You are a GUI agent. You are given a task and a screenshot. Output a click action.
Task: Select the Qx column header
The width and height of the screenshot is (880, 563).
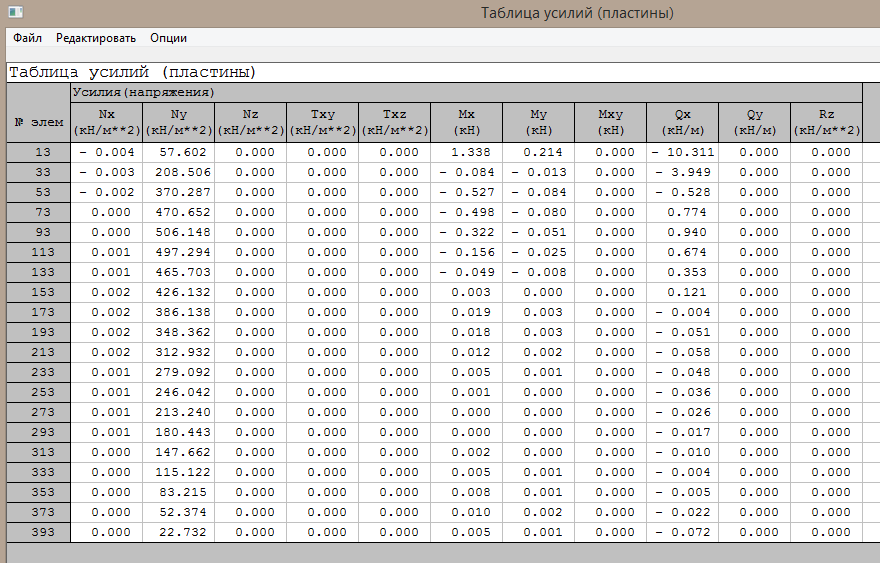[x=682, y=122]
